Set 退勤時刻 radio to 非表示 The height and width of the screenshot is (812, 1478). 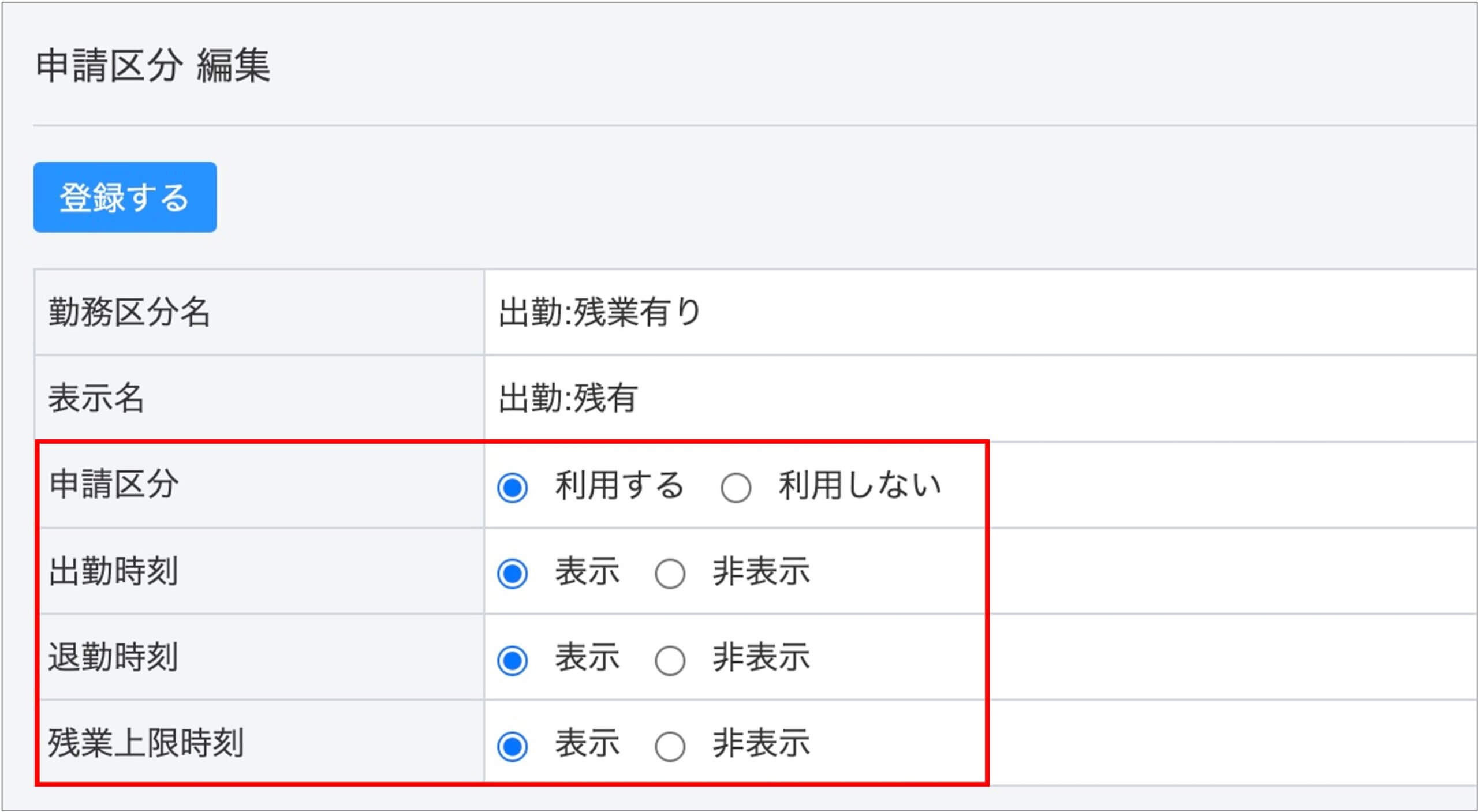tap(670, 660)
